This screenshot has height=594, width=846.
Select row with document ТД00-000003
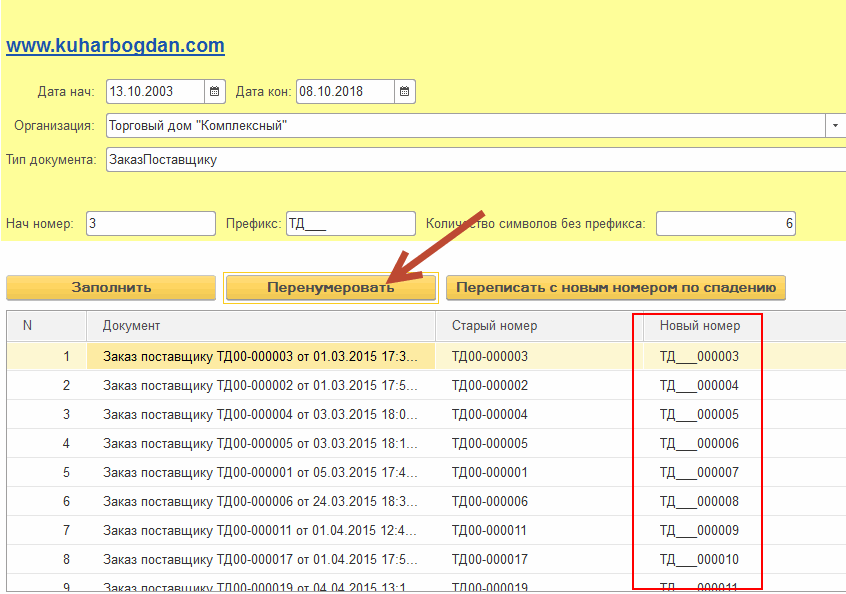pyautogui.click(x=260, y=357)
